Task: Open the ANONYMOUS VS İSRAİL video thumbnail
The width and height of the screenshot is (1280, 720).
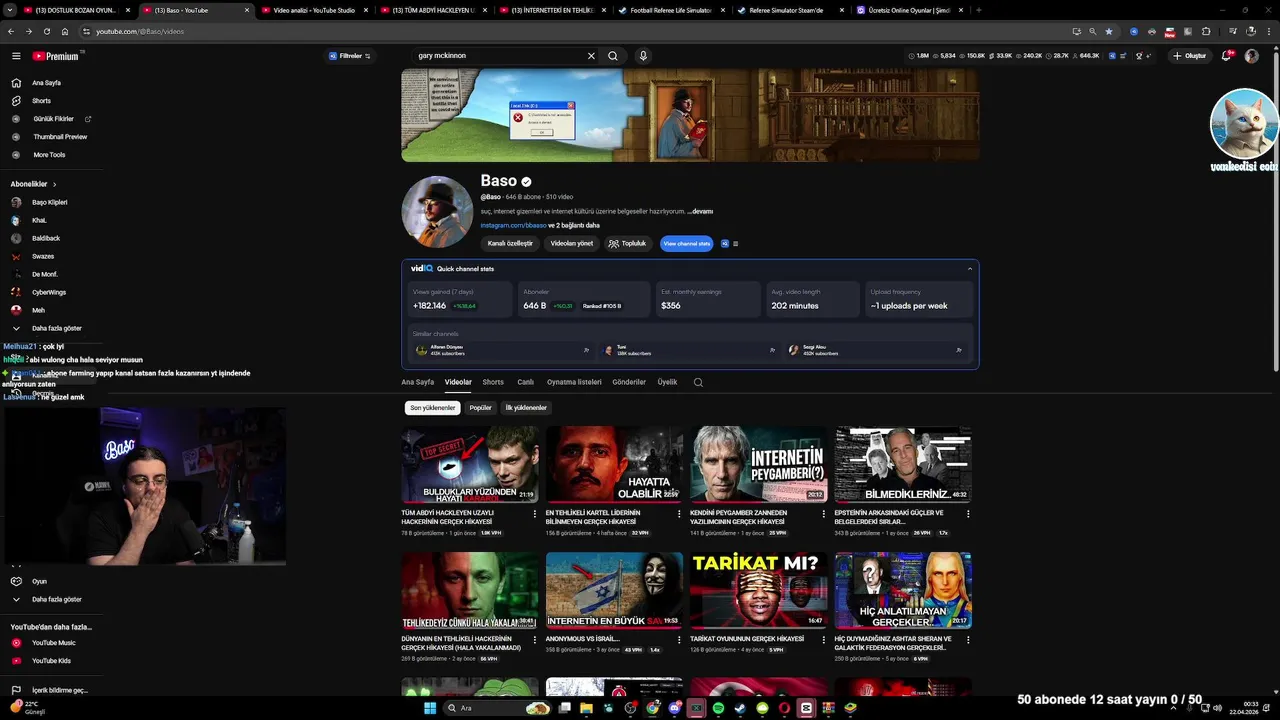Action: 614,590
